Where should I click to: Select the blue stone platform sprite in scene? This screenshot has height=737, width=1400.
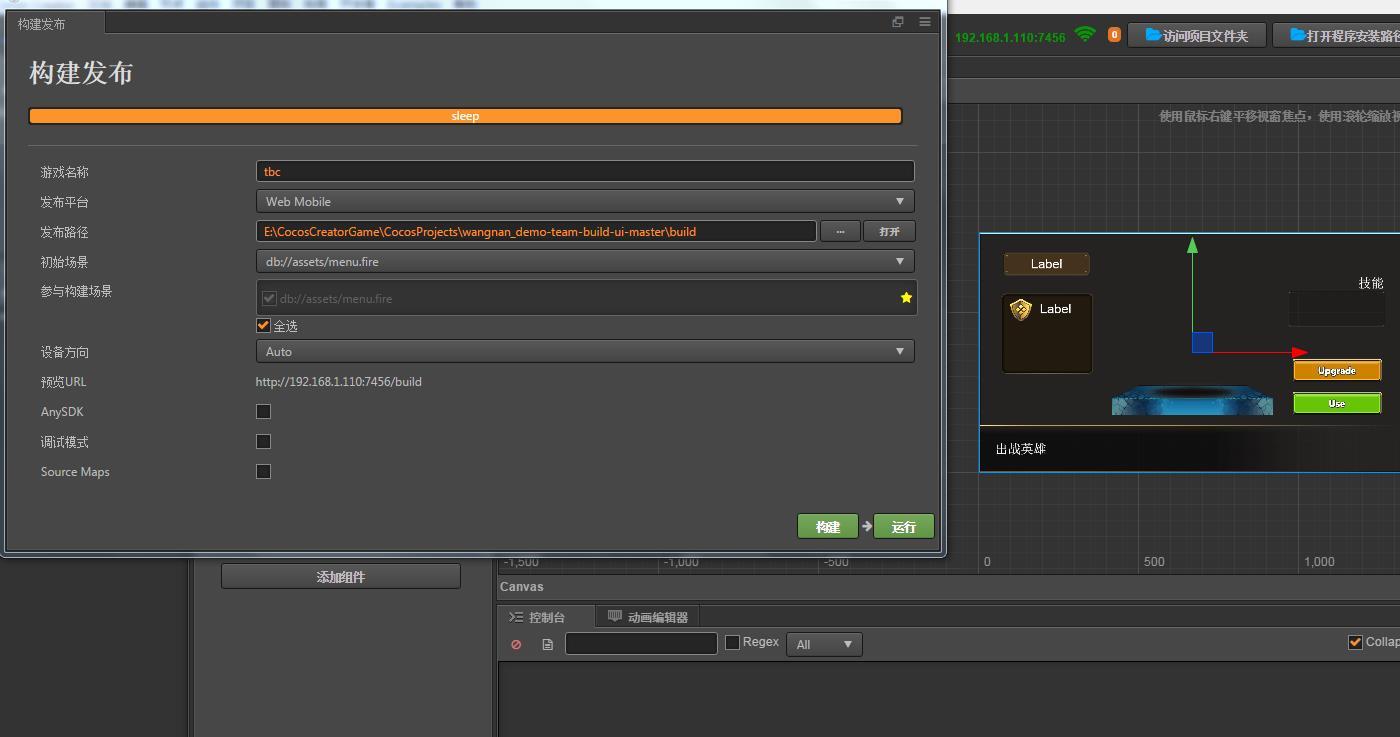[x=1192, y=401]
